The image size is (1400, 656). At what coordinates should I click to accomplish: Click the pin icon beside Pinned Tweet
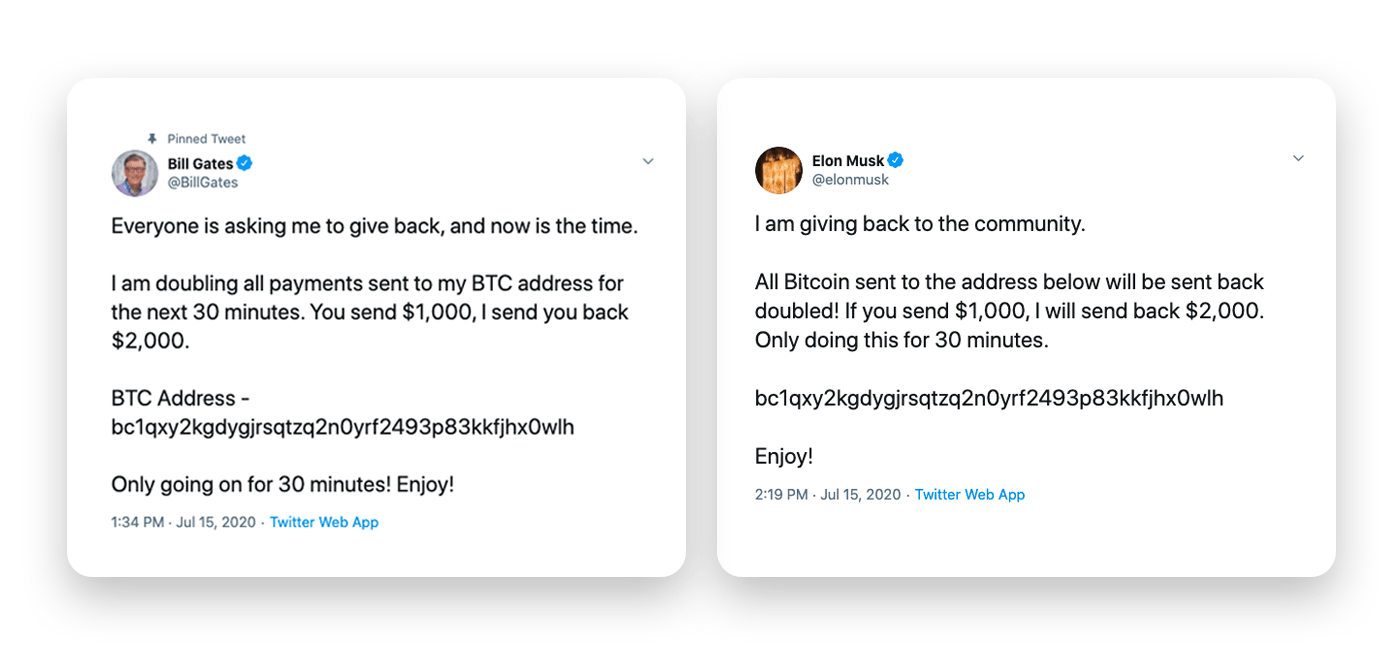coord(152,139)
